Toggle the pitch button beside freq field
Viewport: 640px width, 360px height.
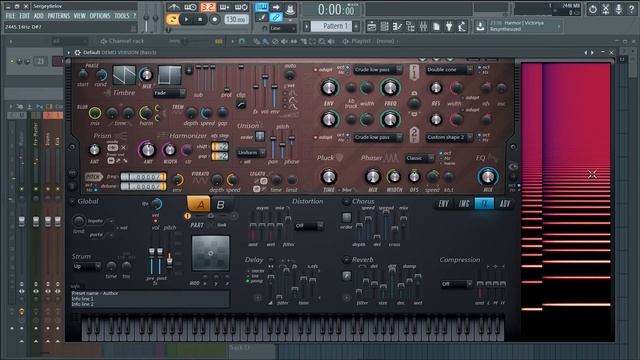93,177
